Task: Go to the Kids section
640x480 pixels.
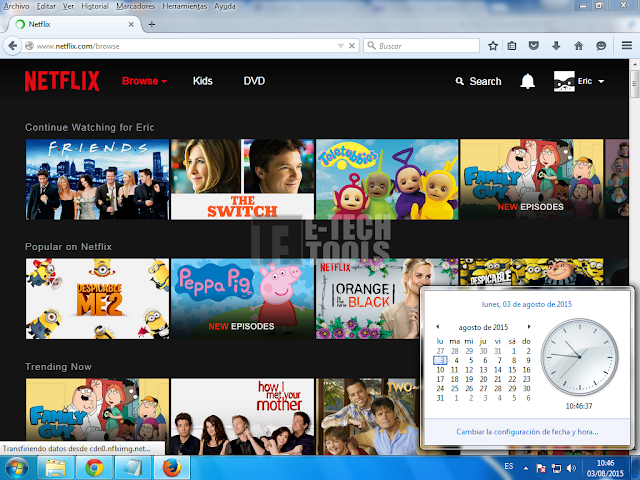Action: point(203,81)
